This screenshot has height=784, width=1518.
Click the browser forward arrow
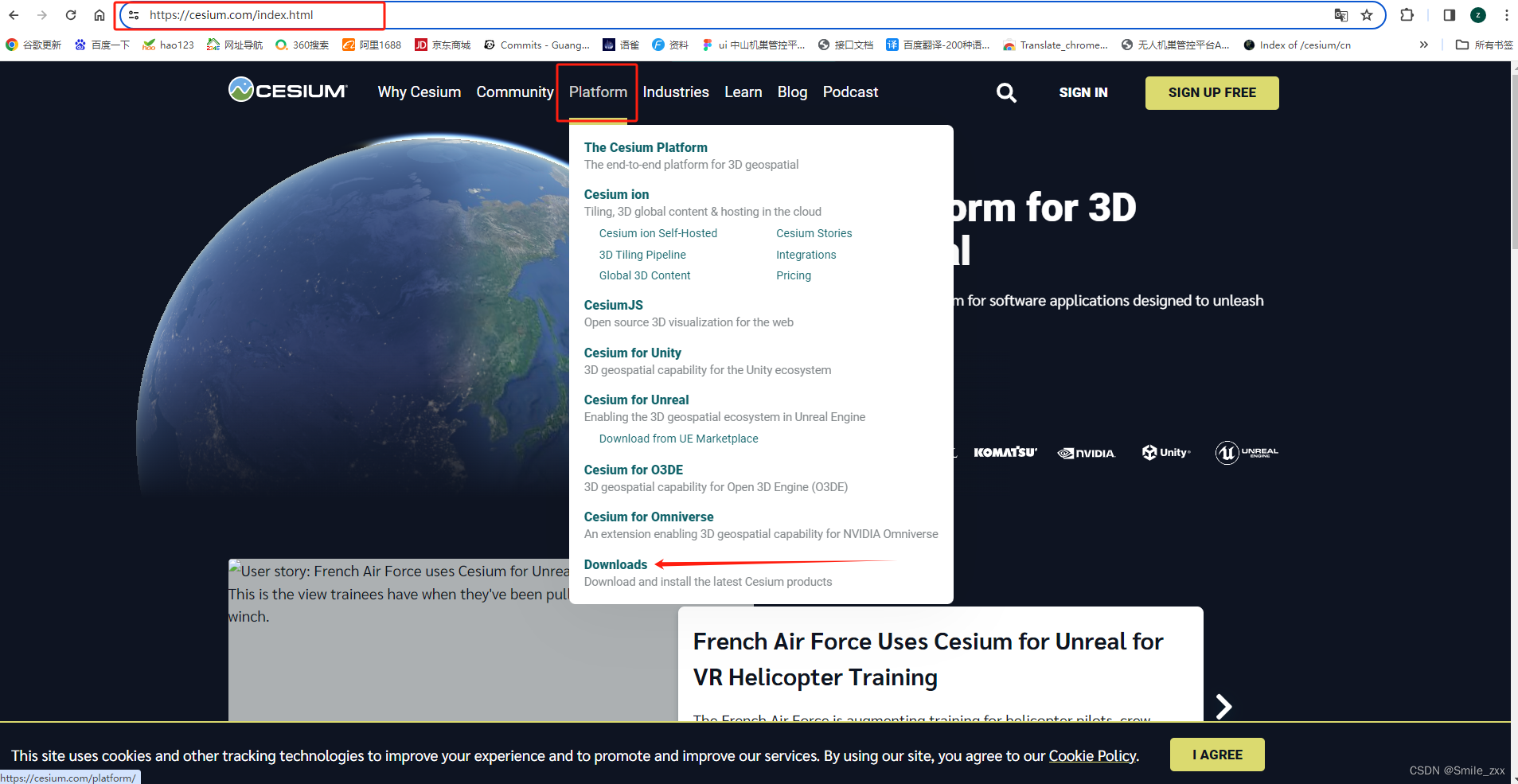click(x=42, y=15)
